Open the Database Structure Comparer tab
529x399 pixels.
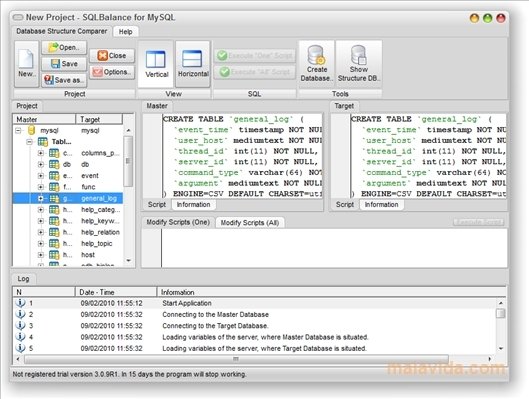pyautogui.click(x=61, y=31)
